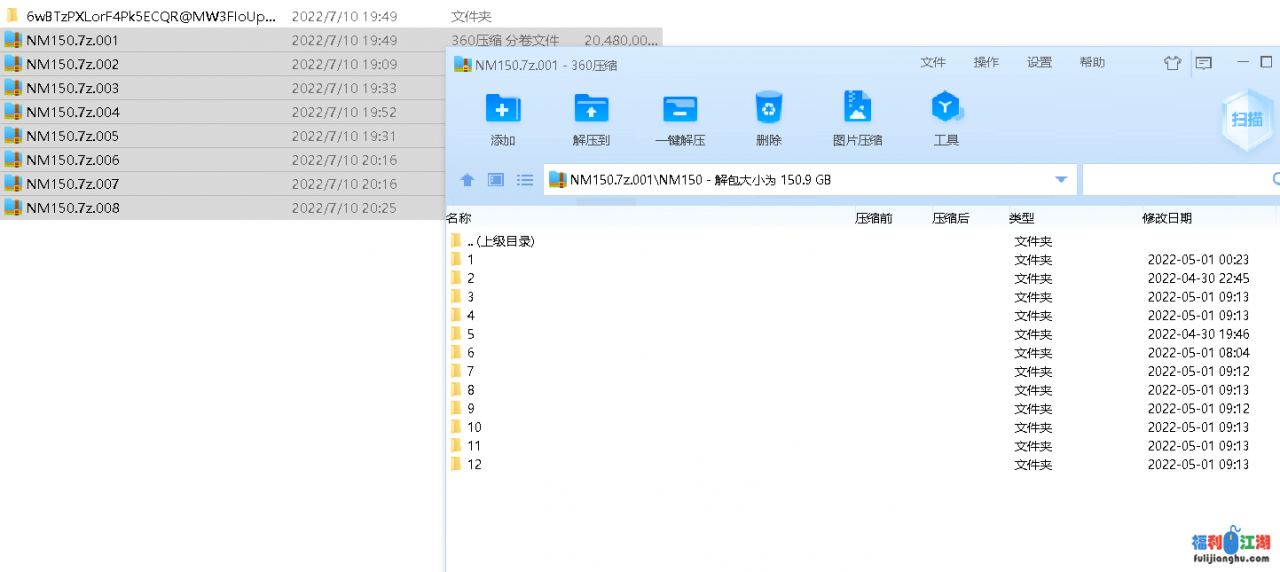Open the skin/theme shirt icon
This screenshot has height=572, width=1280.
[x=1172, y=63]
